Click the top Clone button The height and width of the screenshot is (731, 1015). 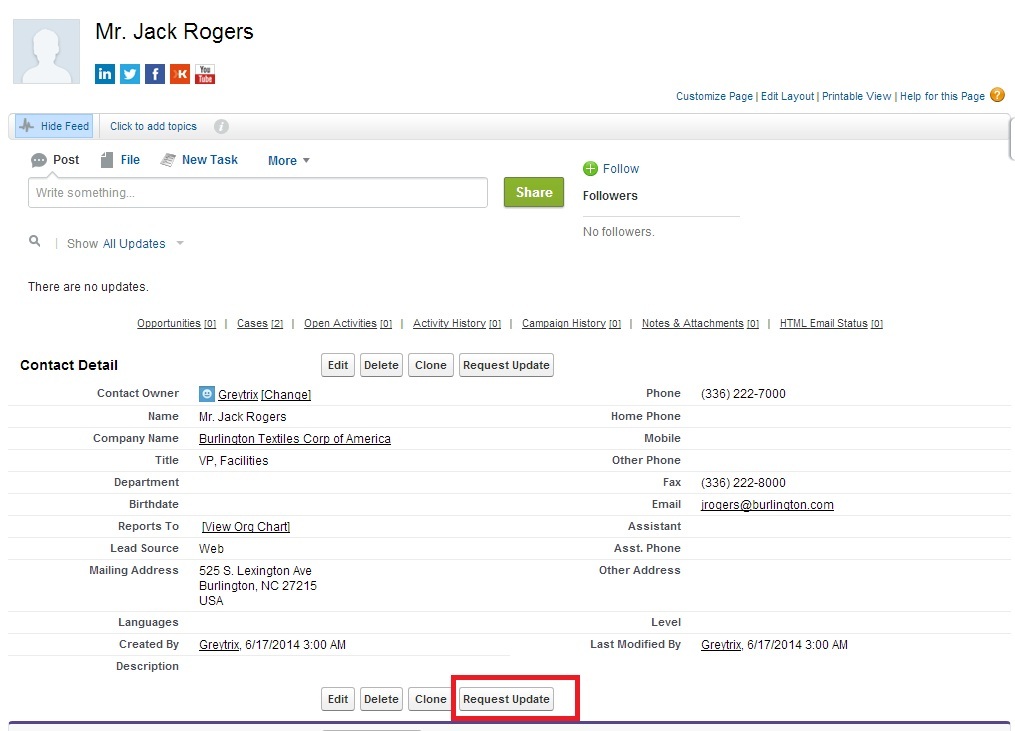click(430, 365)
